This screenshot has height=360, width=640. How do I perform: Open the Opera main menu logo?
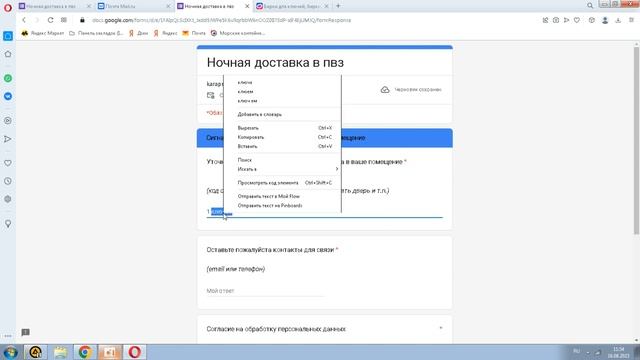8,7
